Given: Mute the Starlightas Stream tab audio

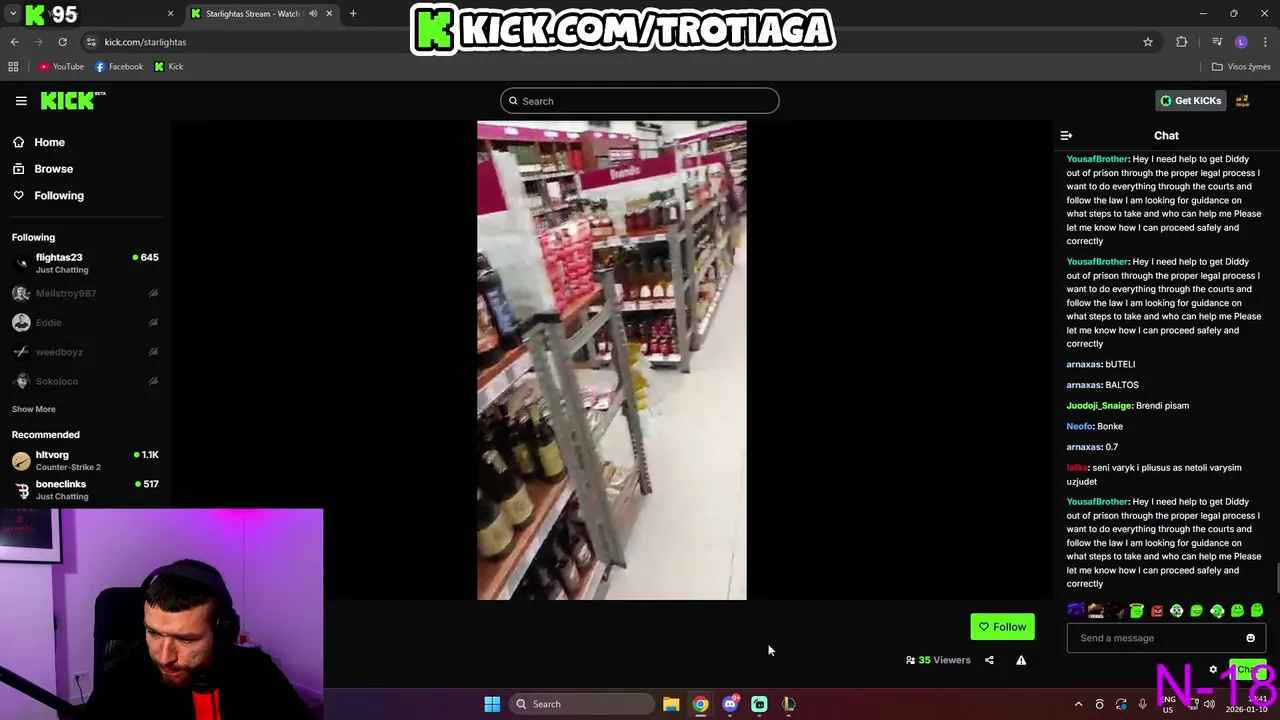Looking at the screenshot, I should pyautogui.click(x=313, y=14).
